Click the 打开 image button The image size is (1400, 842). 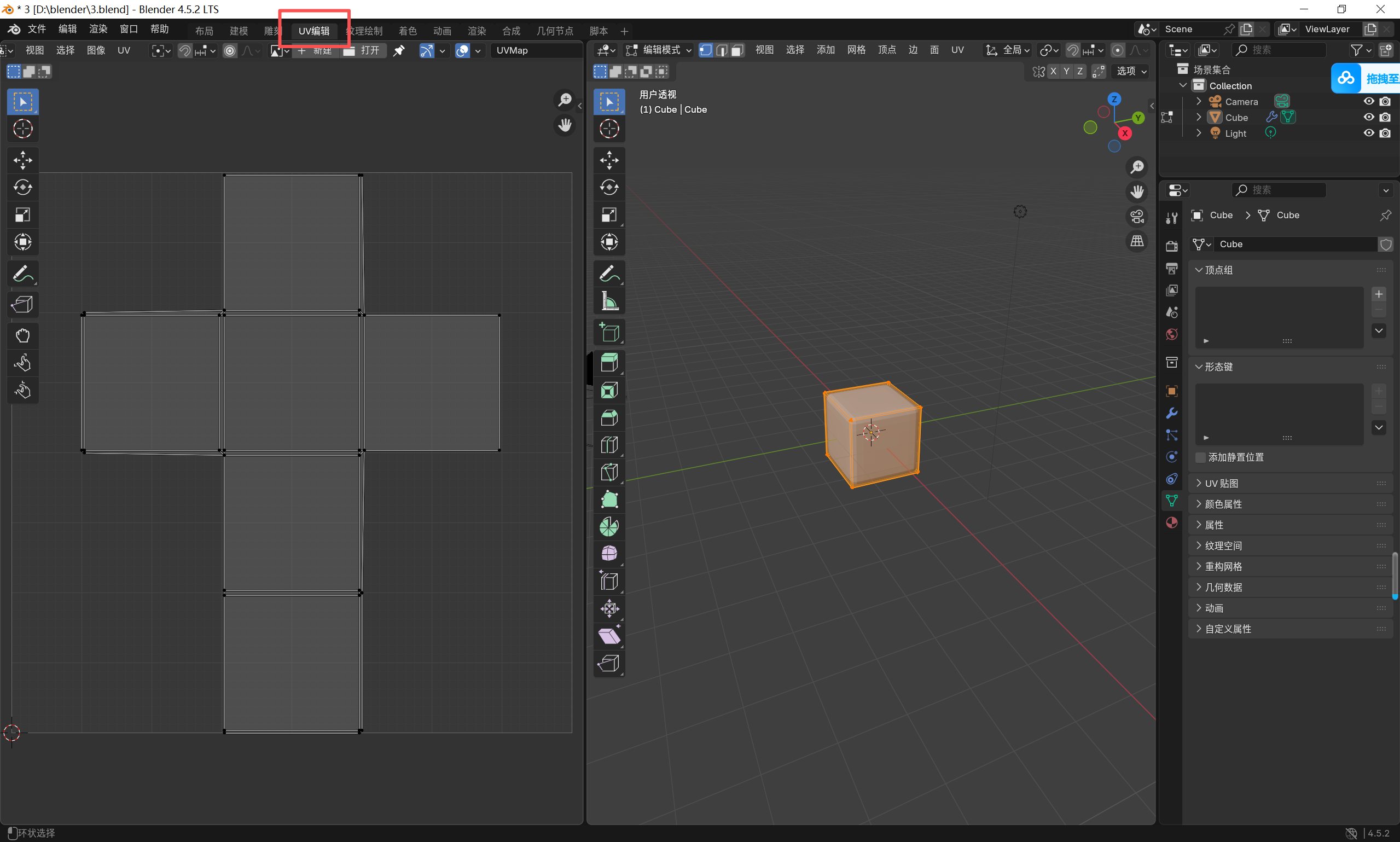[x=364, y=50]
